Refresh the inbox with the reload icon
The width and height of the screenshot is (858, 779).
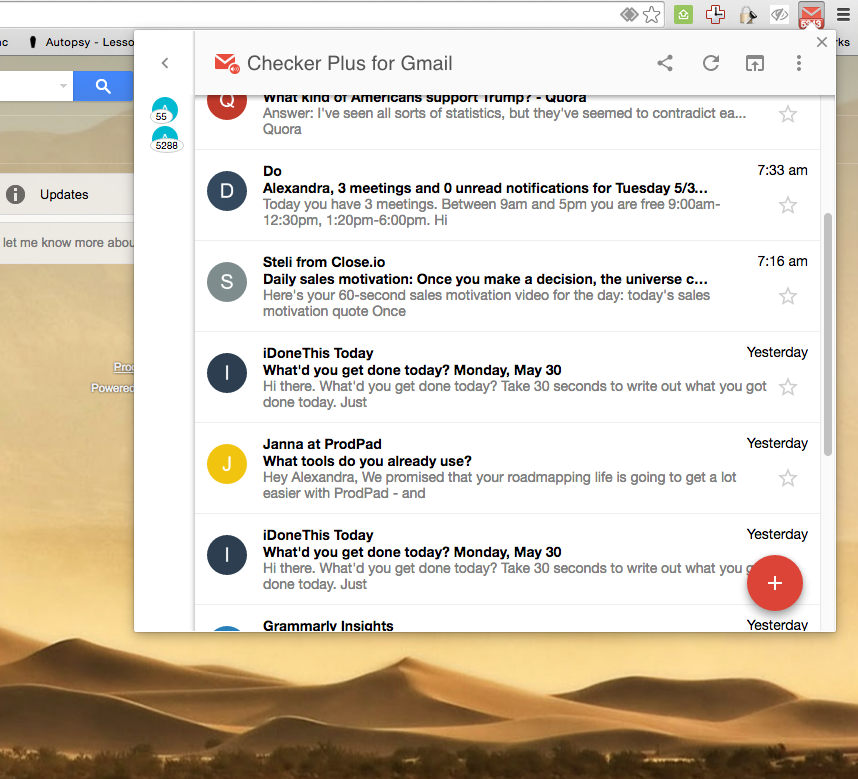click(x=711, y=63)
